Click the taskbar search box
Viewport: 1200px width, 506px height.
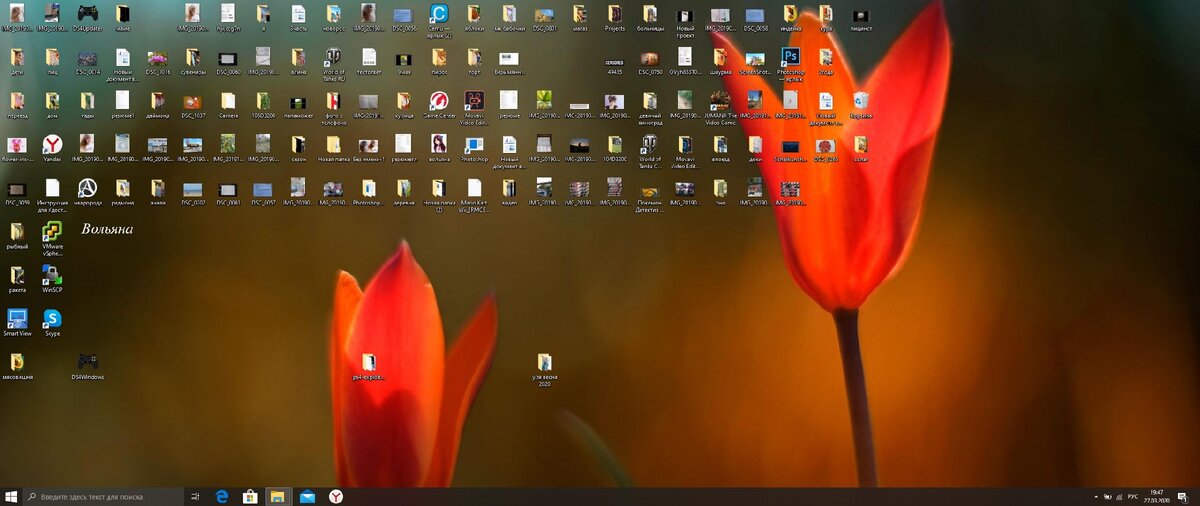pyautogui.click(x=103, y=496)
